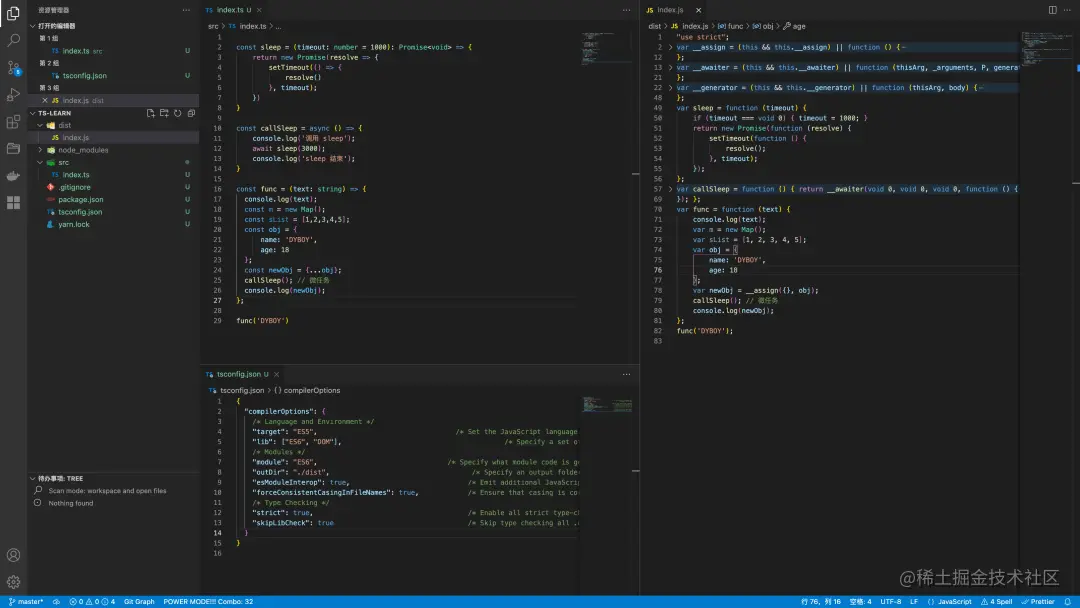This screenshot has width=1080, height=608.
Task: Open explorer panel more actions ellipsis
Action: [186, 10]
